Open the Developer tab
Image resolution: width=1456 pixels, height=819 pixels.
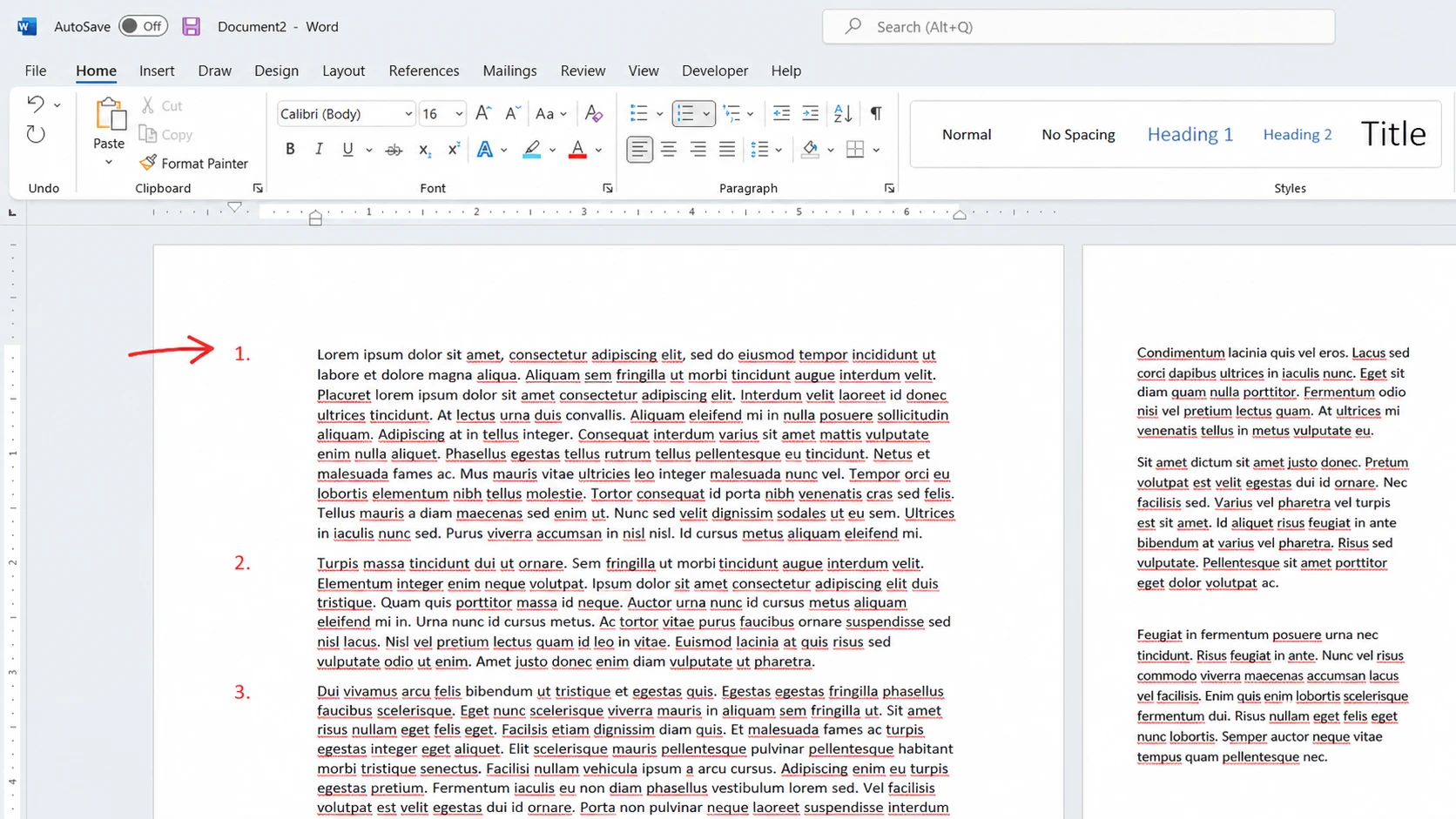(x=715, y=70)
